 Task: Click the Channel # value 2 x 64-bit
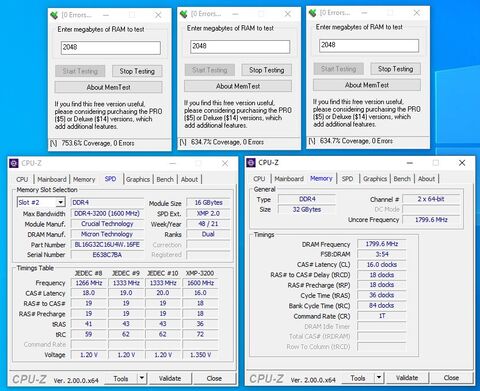point(431,199)
